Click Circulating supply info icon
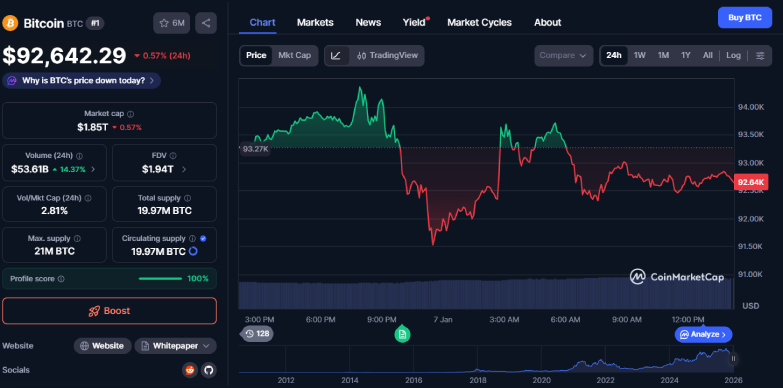783x388 pixels. 192,239
